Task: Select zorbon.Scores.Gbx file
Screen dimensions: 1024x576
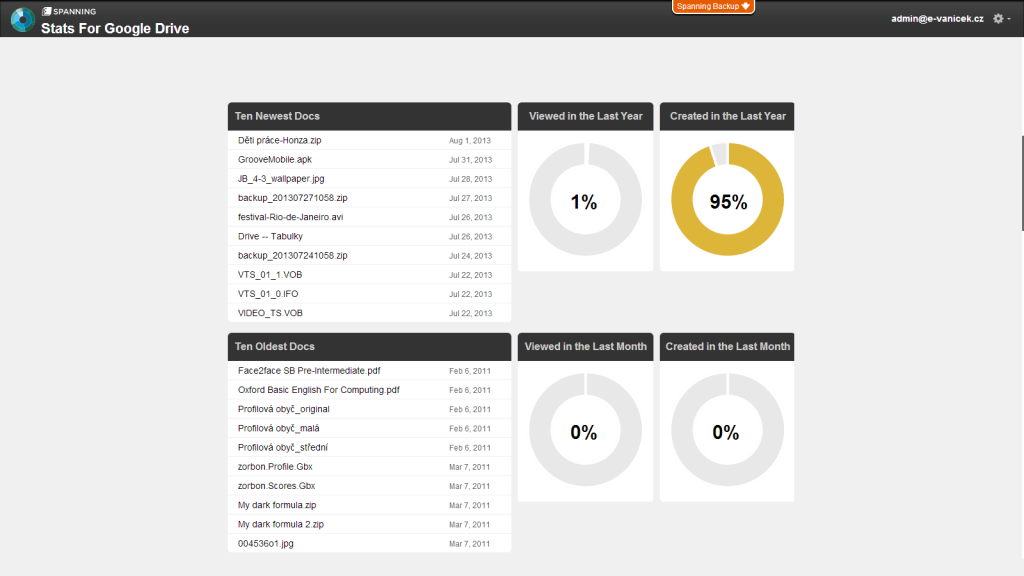Action: pyautogui.click(x=276, y=486)
